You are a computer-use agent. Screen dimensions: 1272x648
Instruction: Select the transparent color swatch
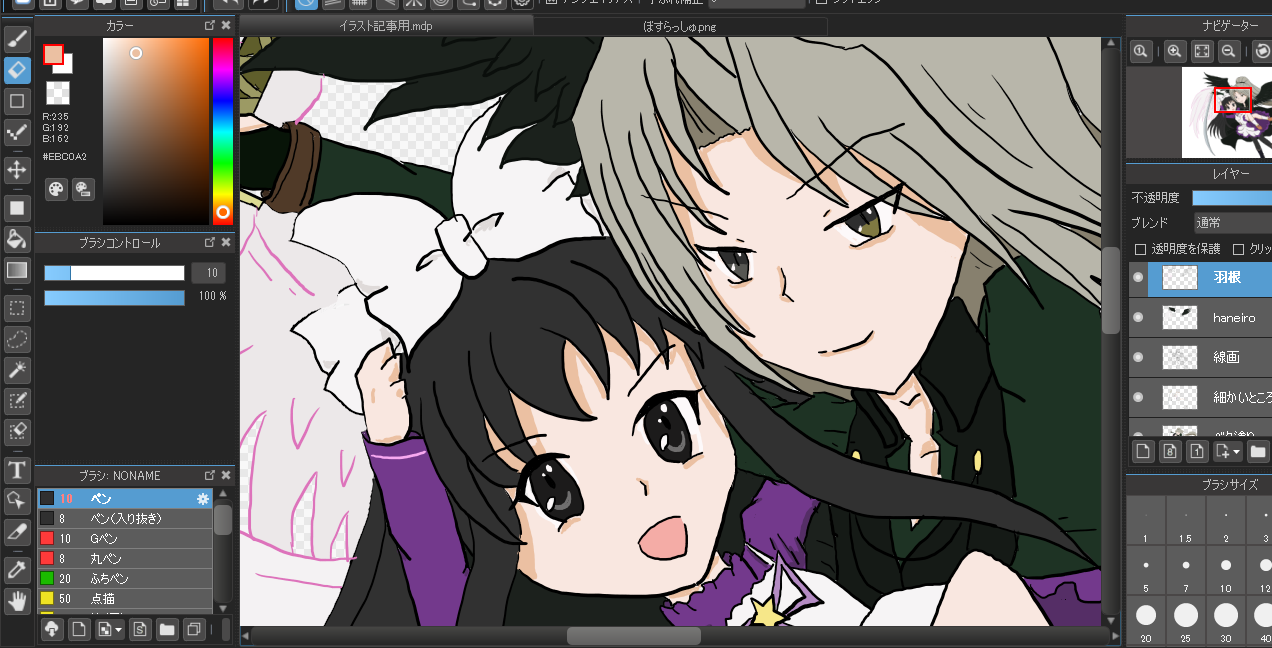click(x=58, y=94)
